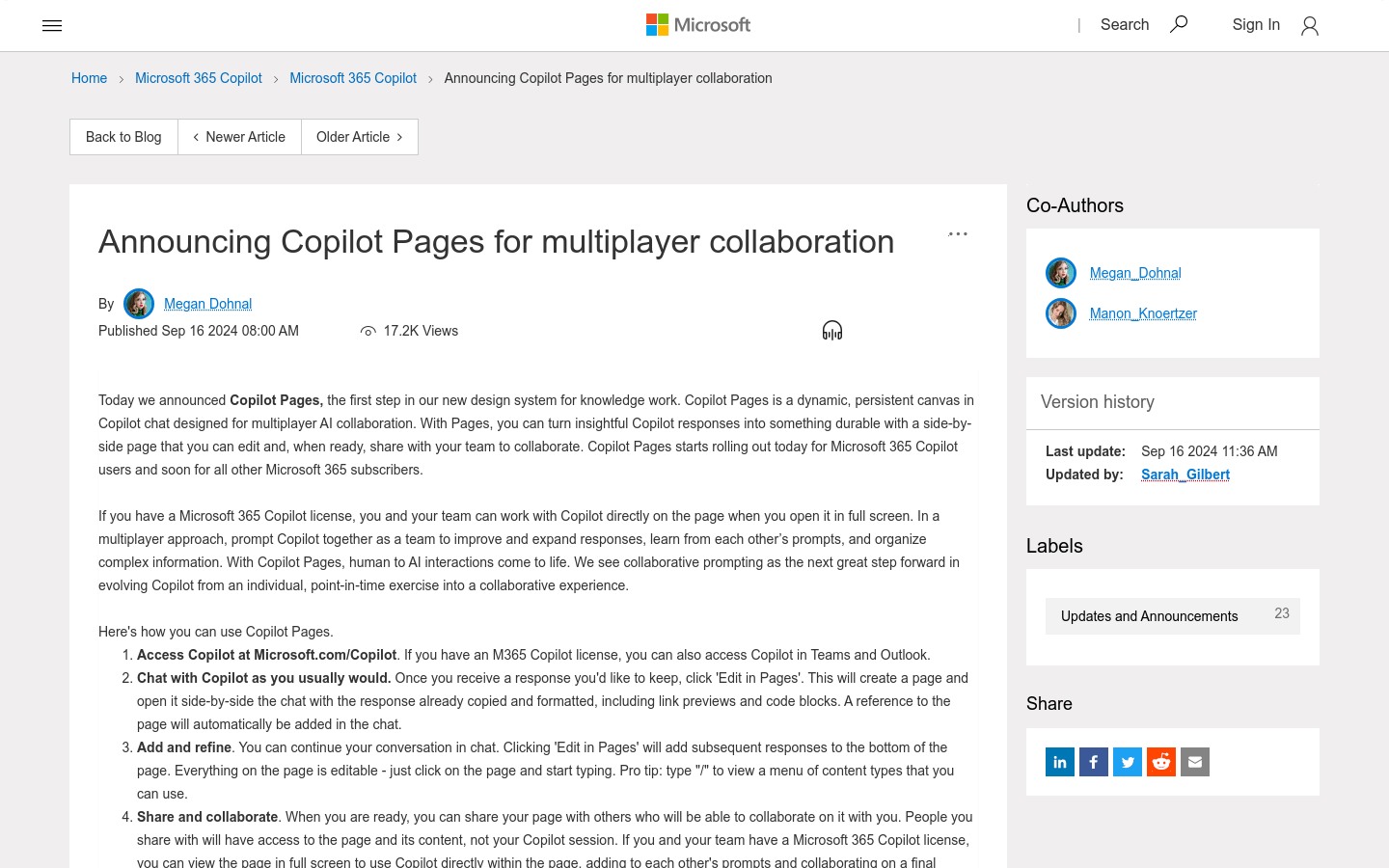Click the Back to Blog button
The image size is (1389, 868).
[123, 137]
